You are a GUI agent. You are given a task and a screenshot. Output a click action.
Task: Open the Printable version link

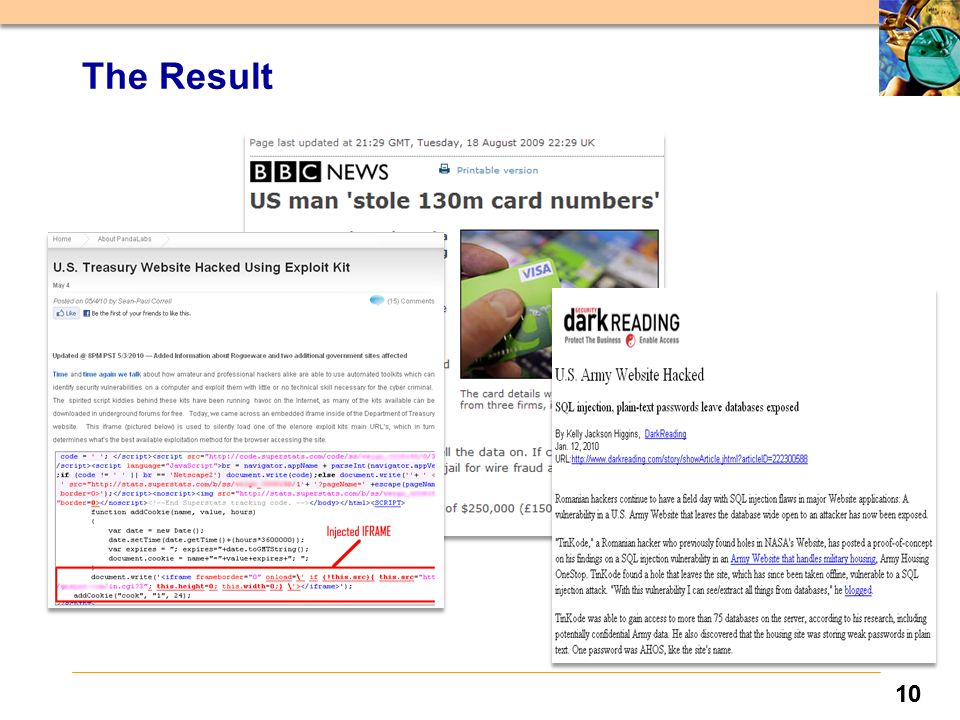tap(497, 170)
